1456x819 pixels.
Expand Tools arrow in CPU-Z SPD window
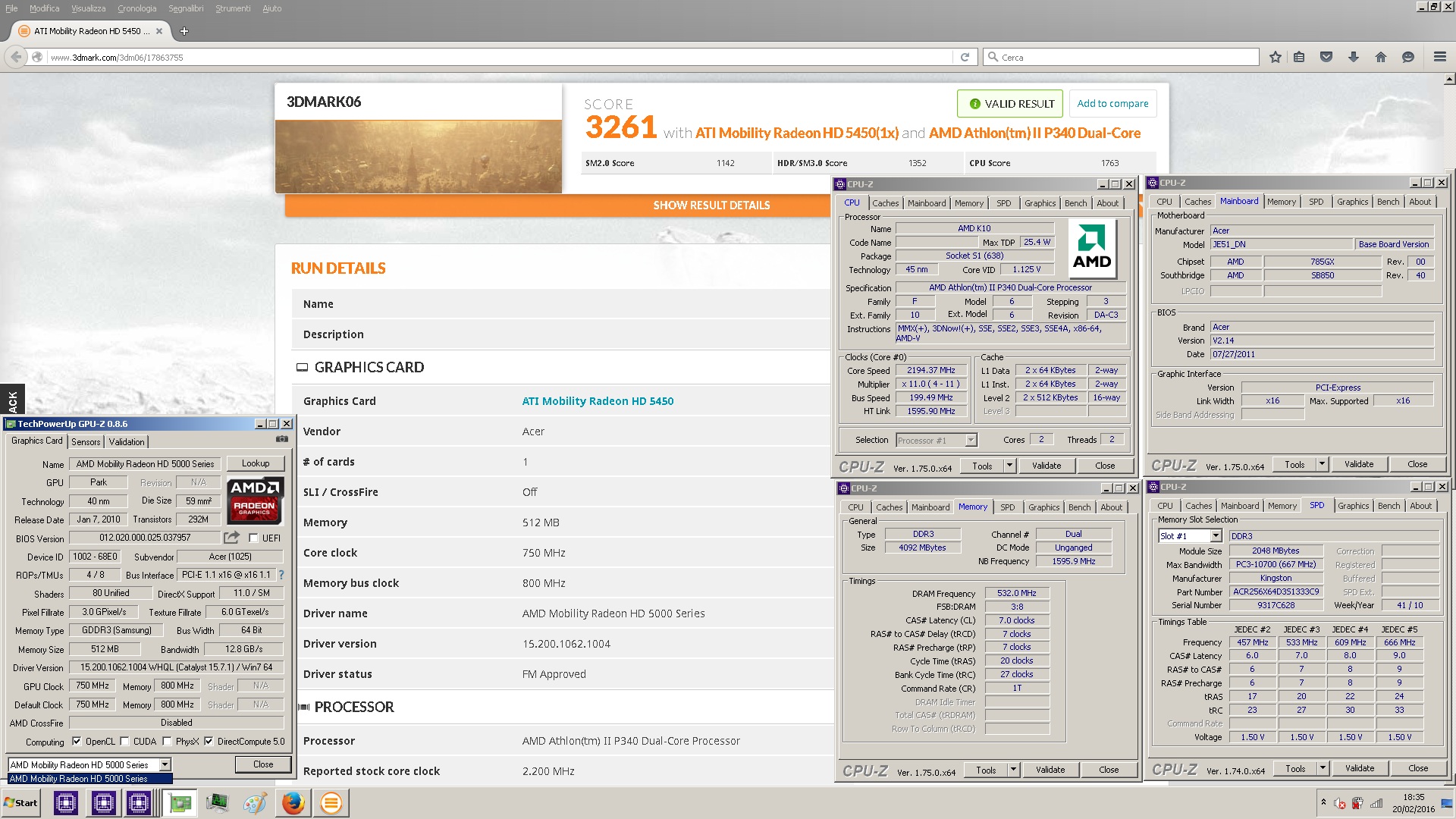(1323, 768)
